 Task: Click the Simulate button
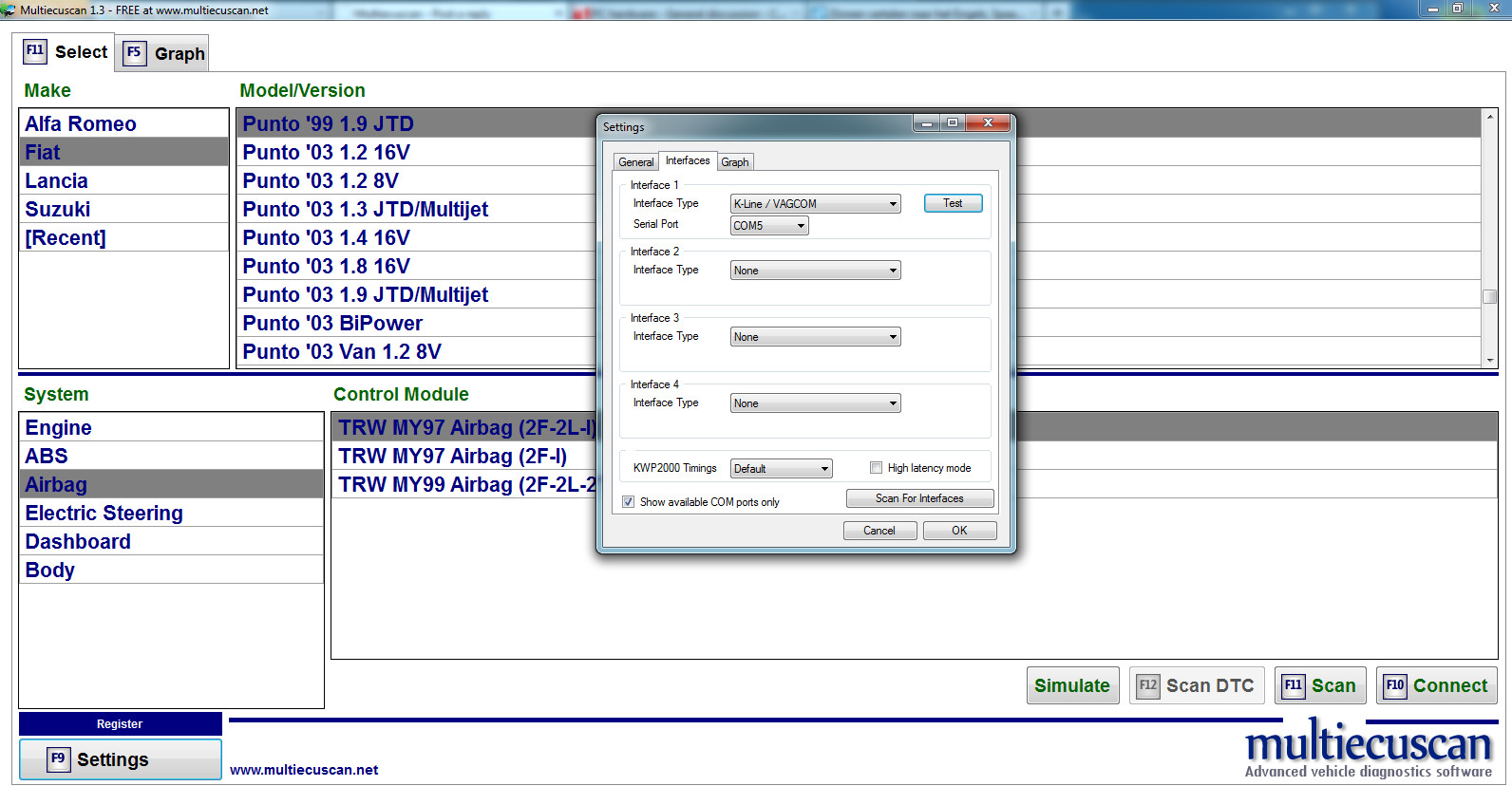1072,685
